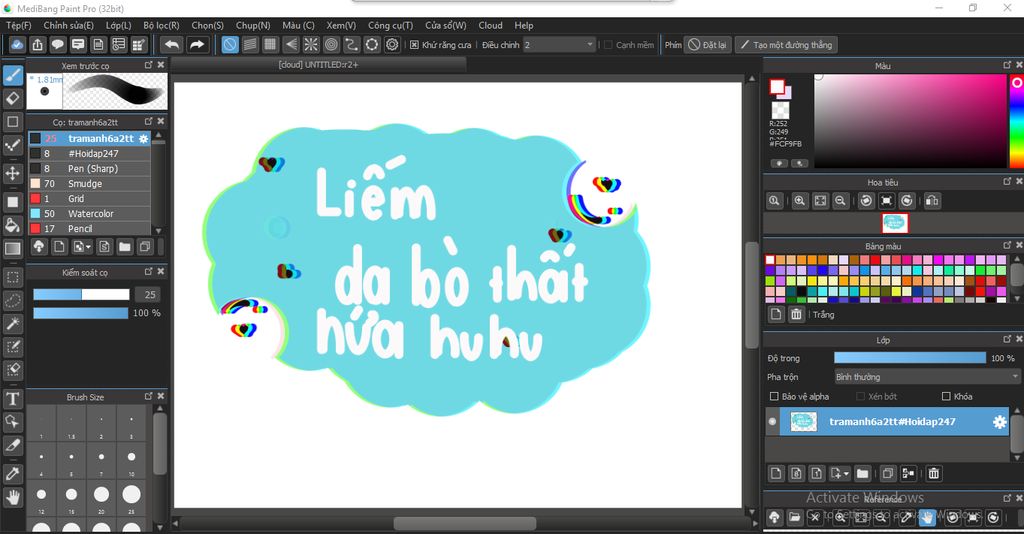Click the Undo arrow
Viewport: 1024px width, 534px height.
coord(172,44)
